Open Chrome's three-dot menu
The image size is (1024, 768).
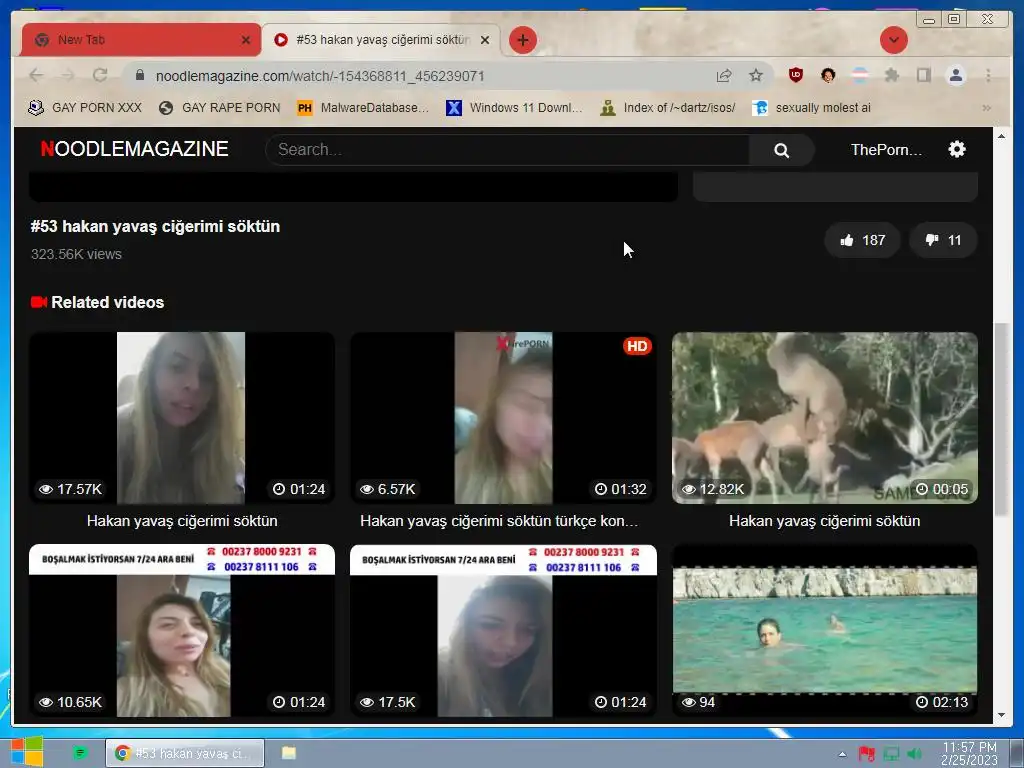[988, 75]
